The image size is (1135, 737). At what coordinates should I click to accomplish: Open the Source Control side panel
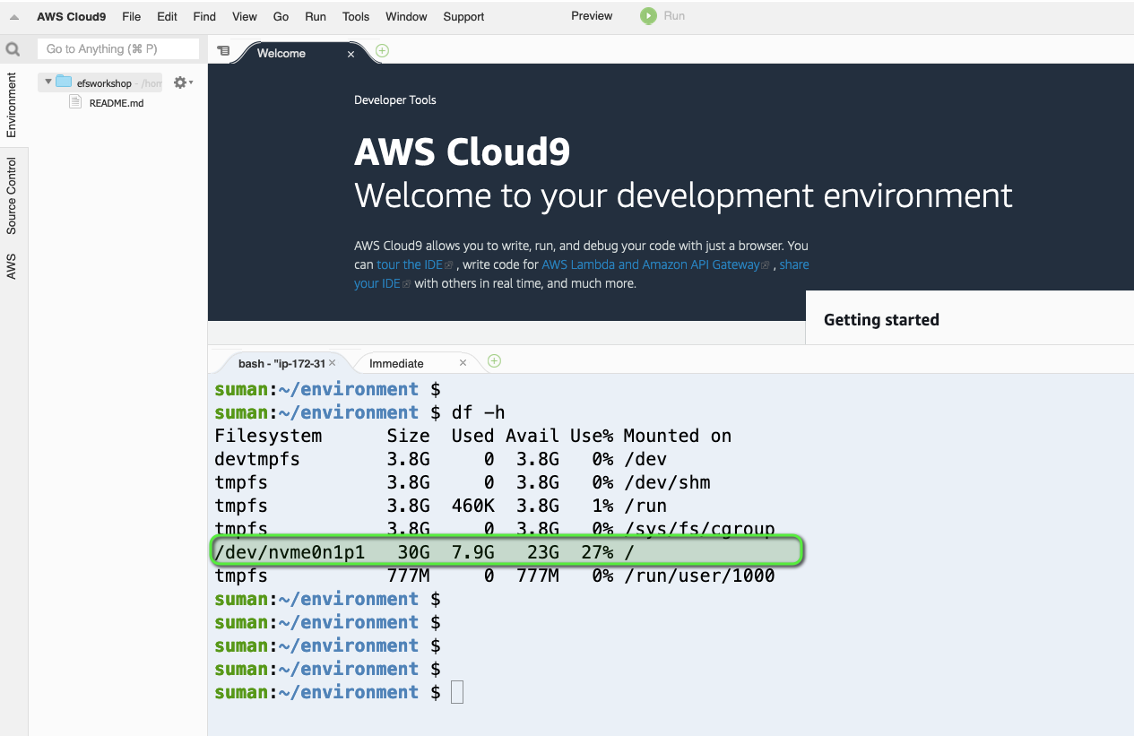[x=12, y=196]
